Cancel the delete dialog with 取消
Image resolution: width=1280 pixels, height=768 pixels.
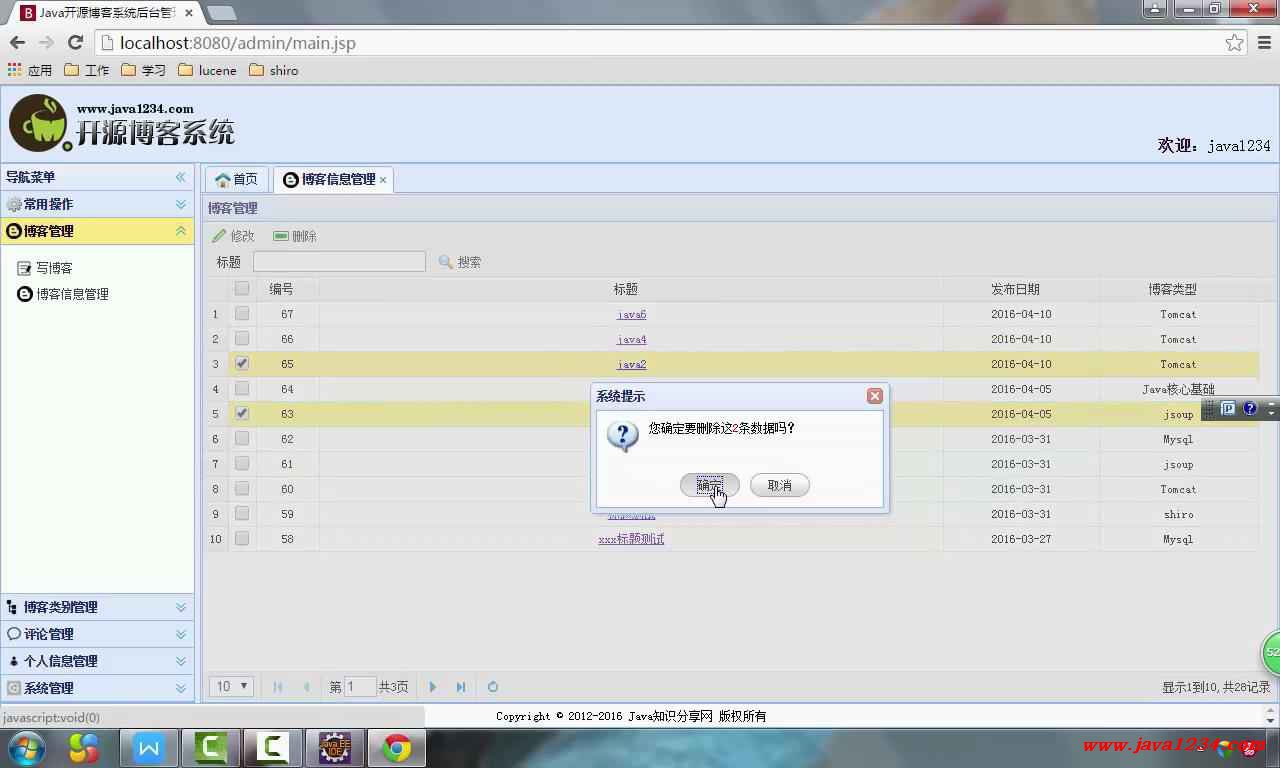(x=779, y=485)
